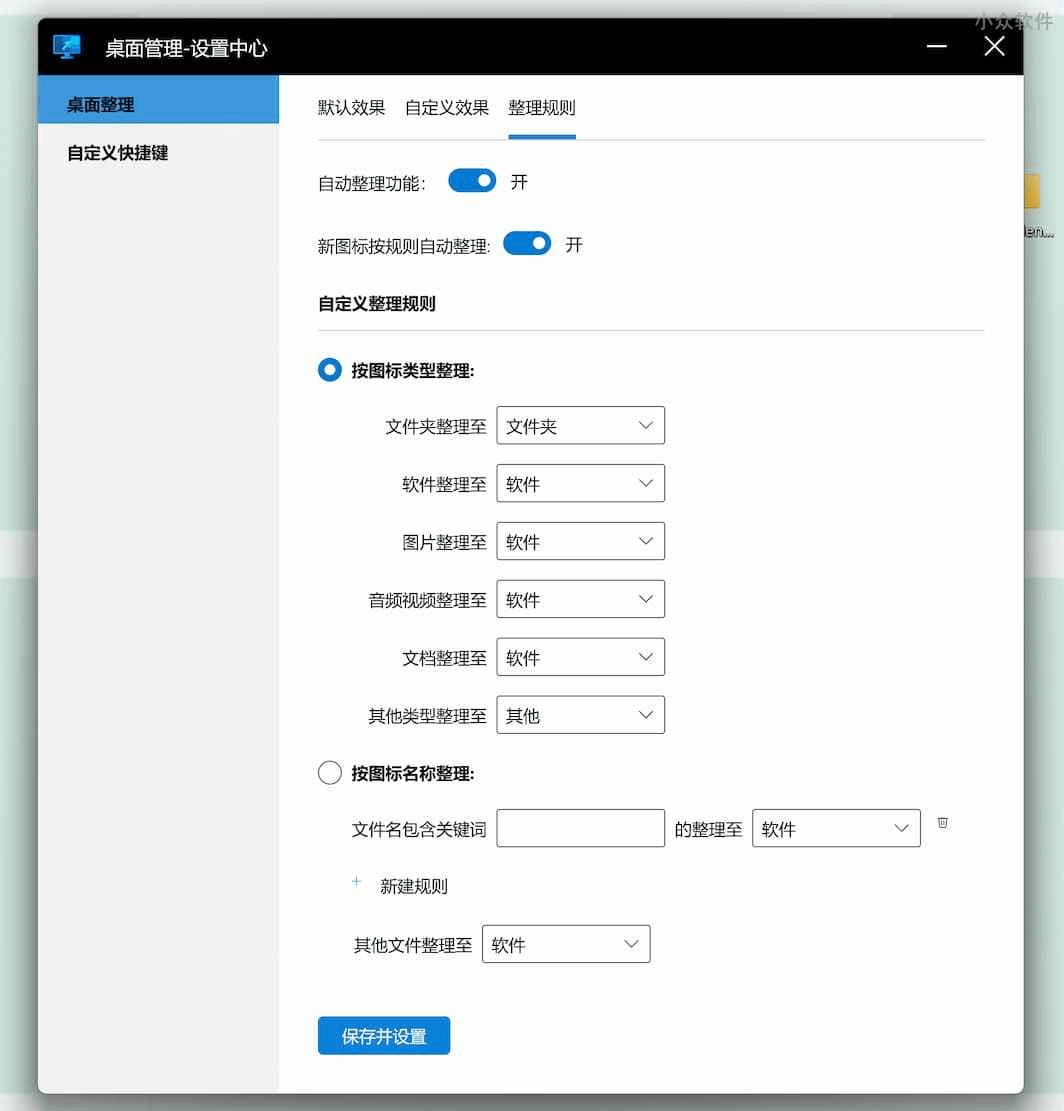The image size is (1064, 1111).
Task: Open the 文件夹整理至 dropdown
Action: point(580,425)
